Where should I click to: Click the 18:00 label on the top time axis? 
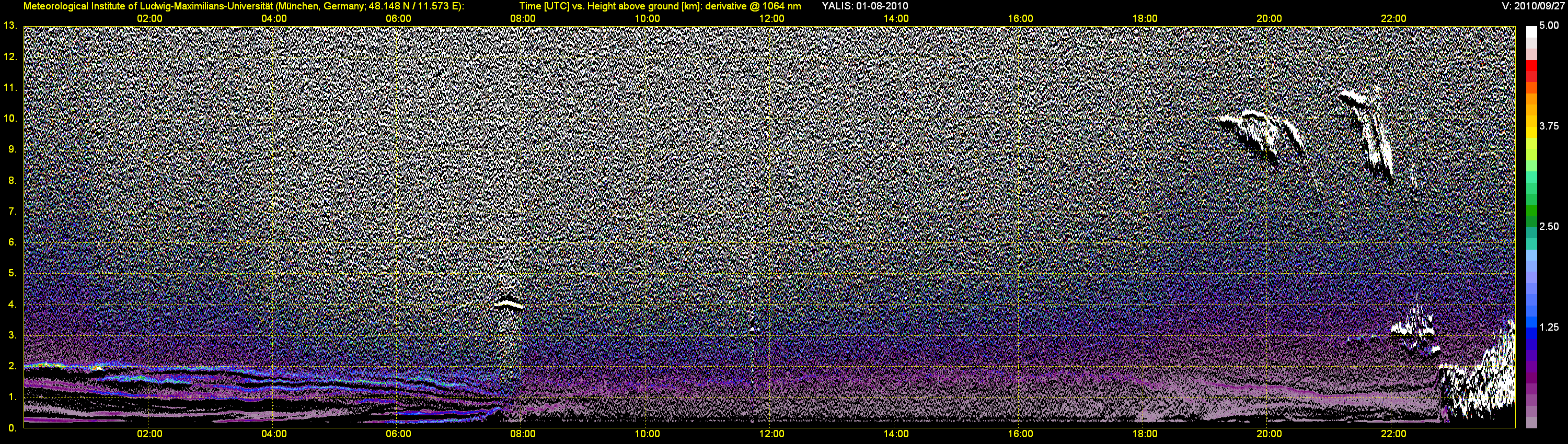(1144, 18)
